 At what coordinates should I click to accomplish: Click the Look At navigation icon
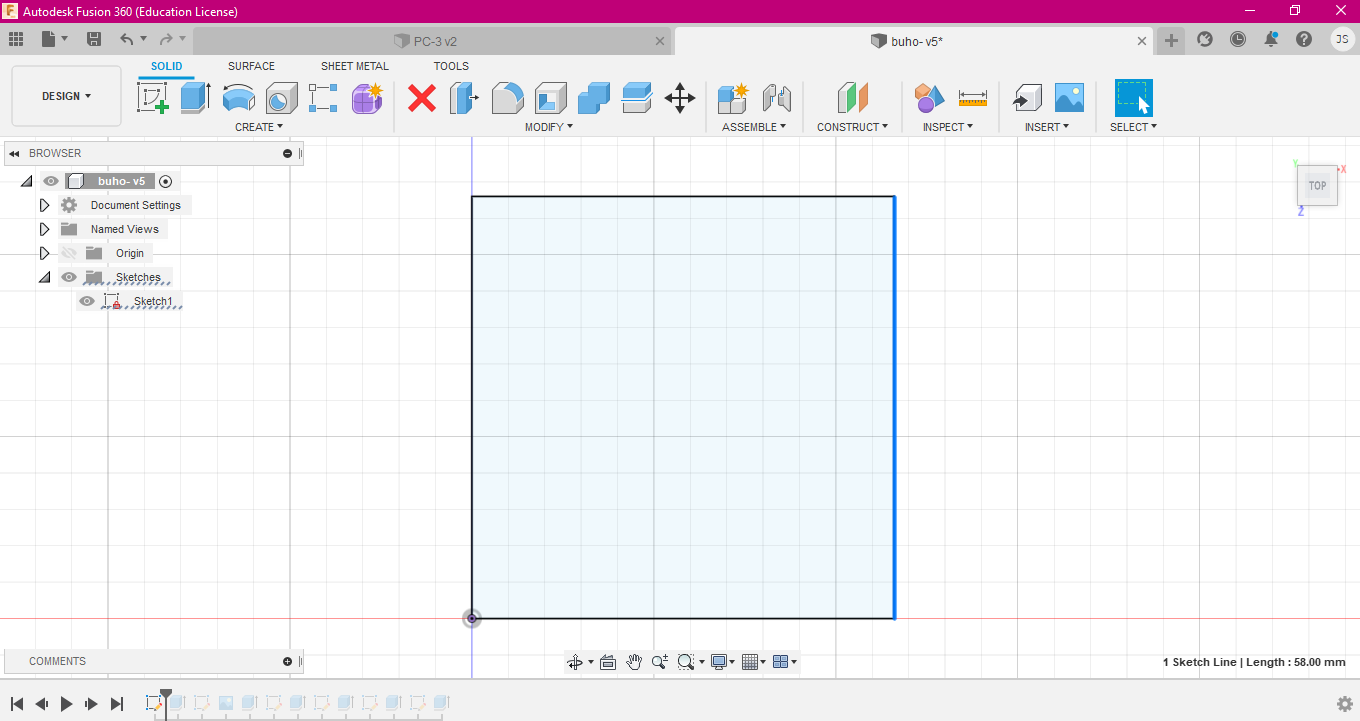(x=607, y=662)
